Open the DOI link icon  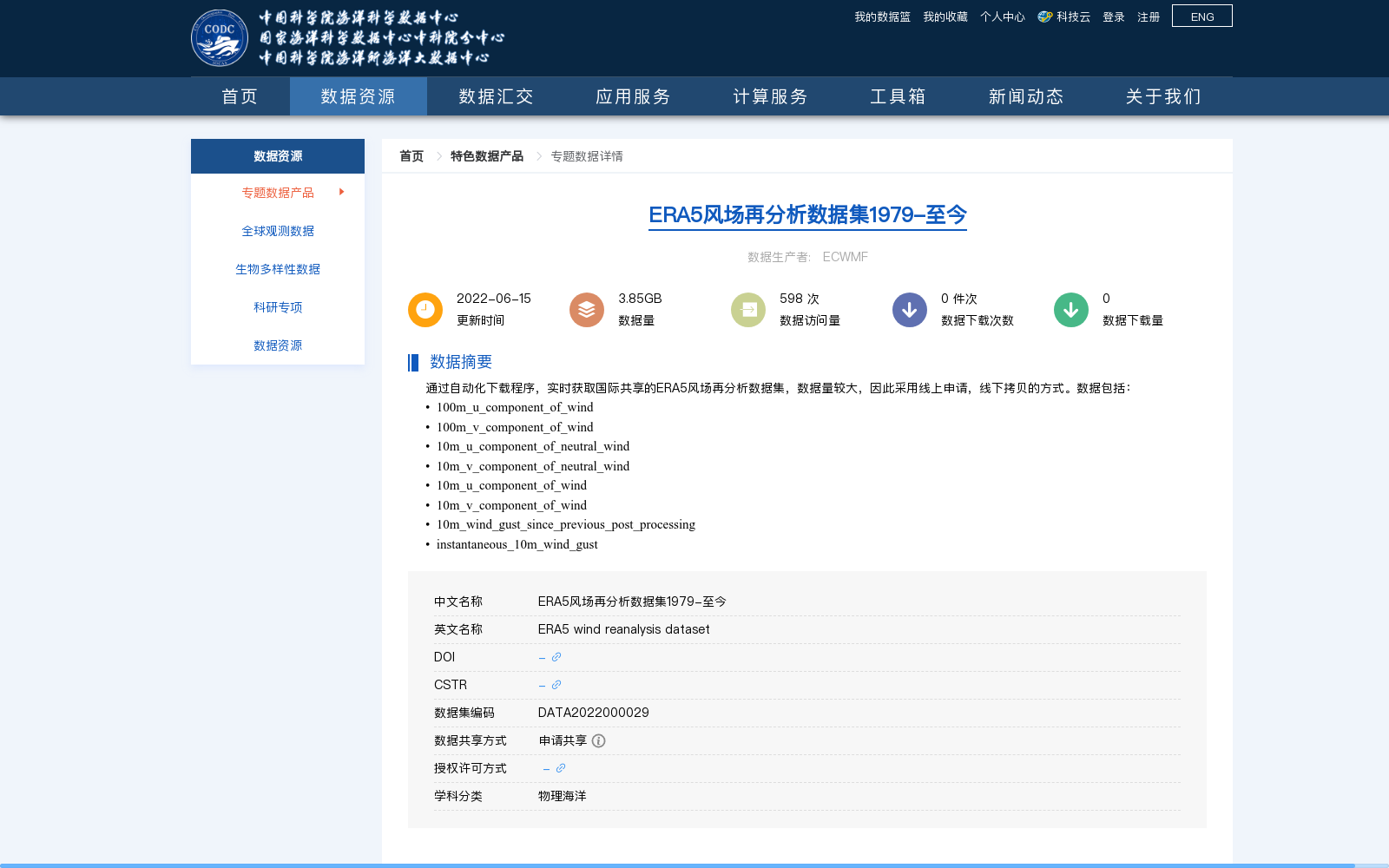pos(556,657)
